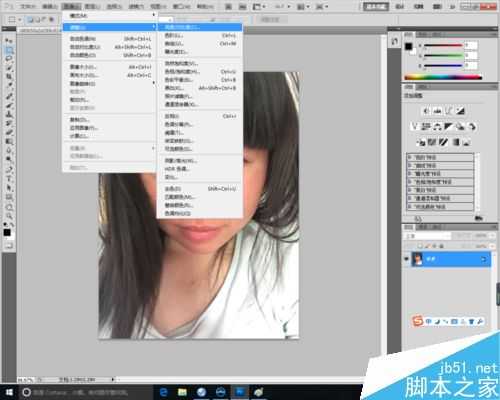This screenshot has height=400, width=500.
Task: Open the layer blend mode dropdown
Action: (428, 236)
